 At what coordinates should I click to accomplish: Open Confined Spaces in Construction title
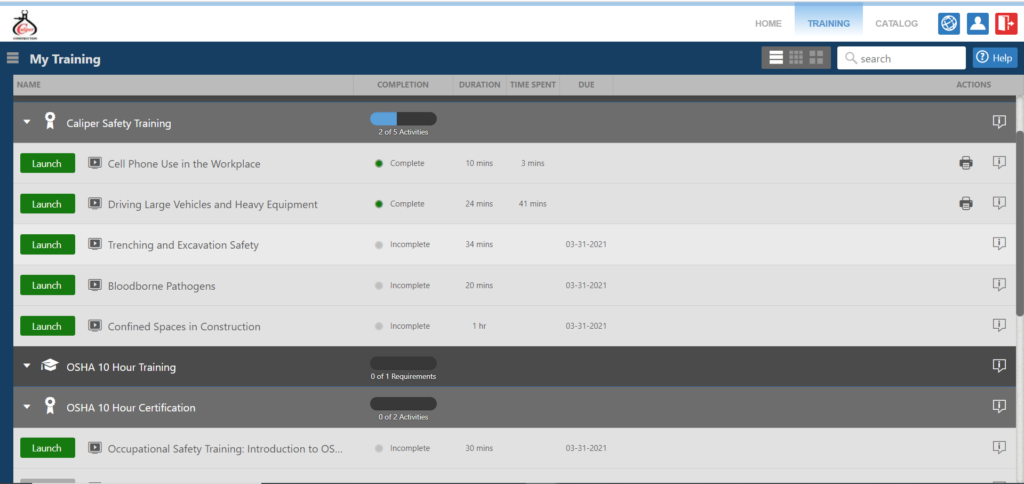[x=184, y=327]
